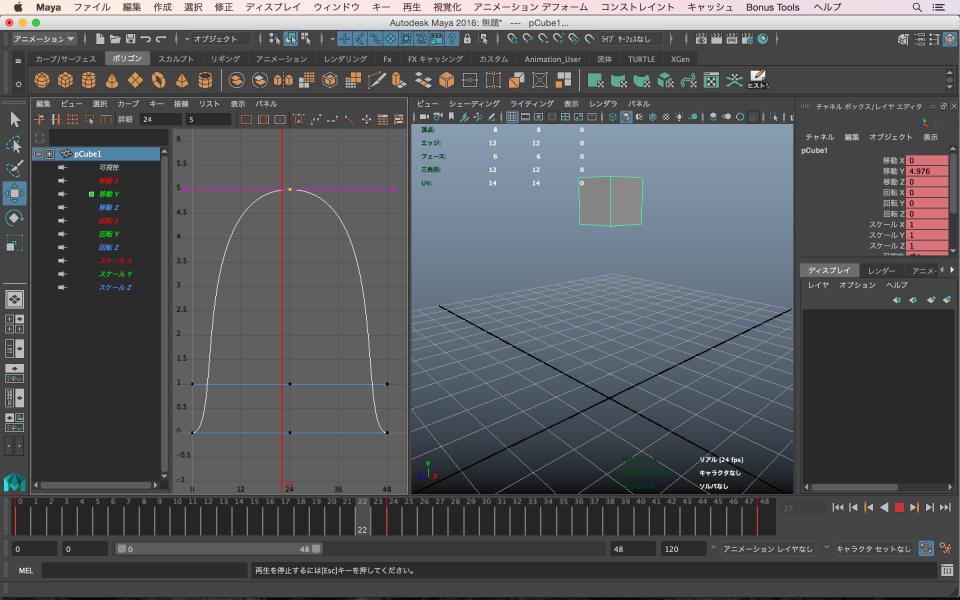Play backwards button
The image size is (960, 600).
pyautogui.click(x=883, y=507)
